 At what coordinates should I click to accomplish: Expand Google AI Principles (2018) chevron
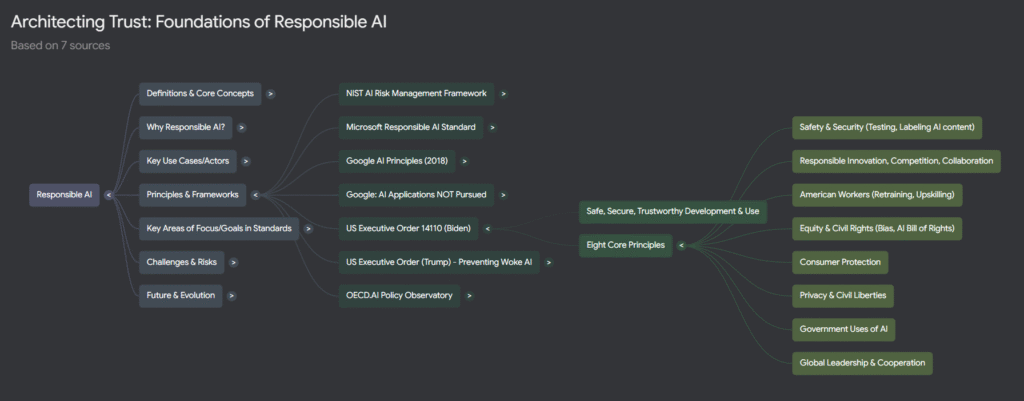464,161
